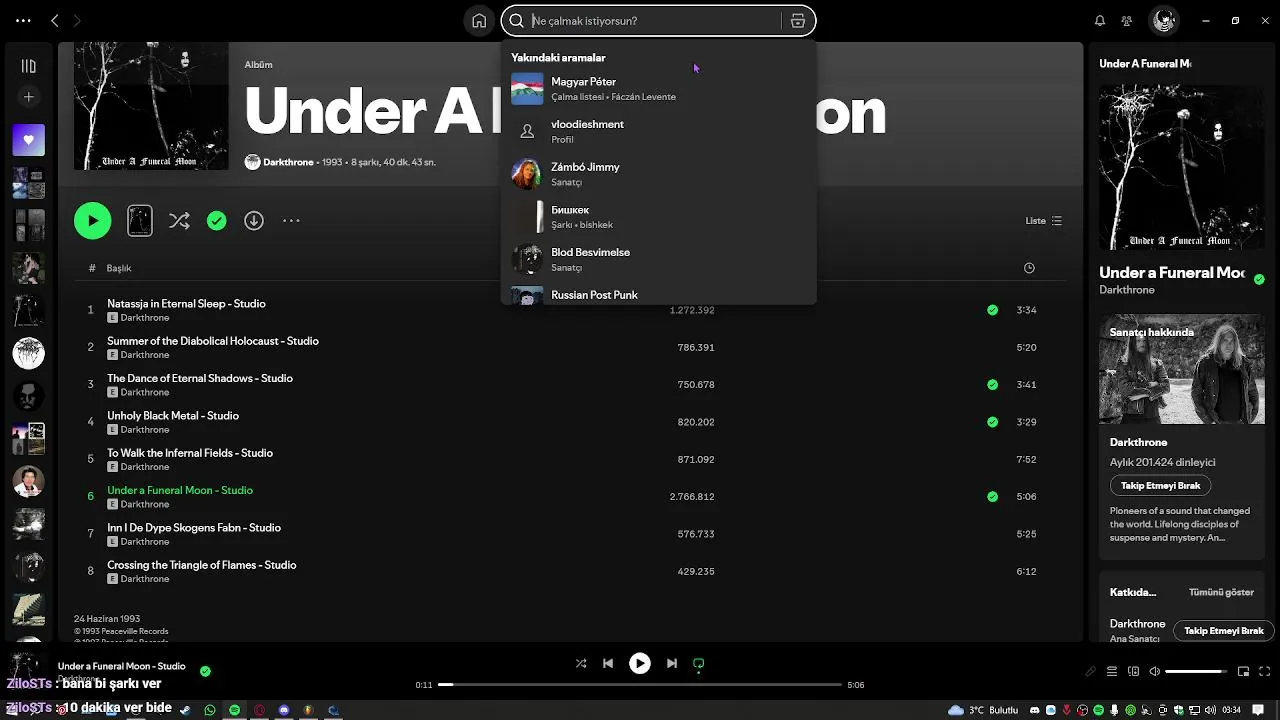Toggle the saved check beside the right panel title
The height and width of the screenshot is (720, 1280).
[1259, 279]
